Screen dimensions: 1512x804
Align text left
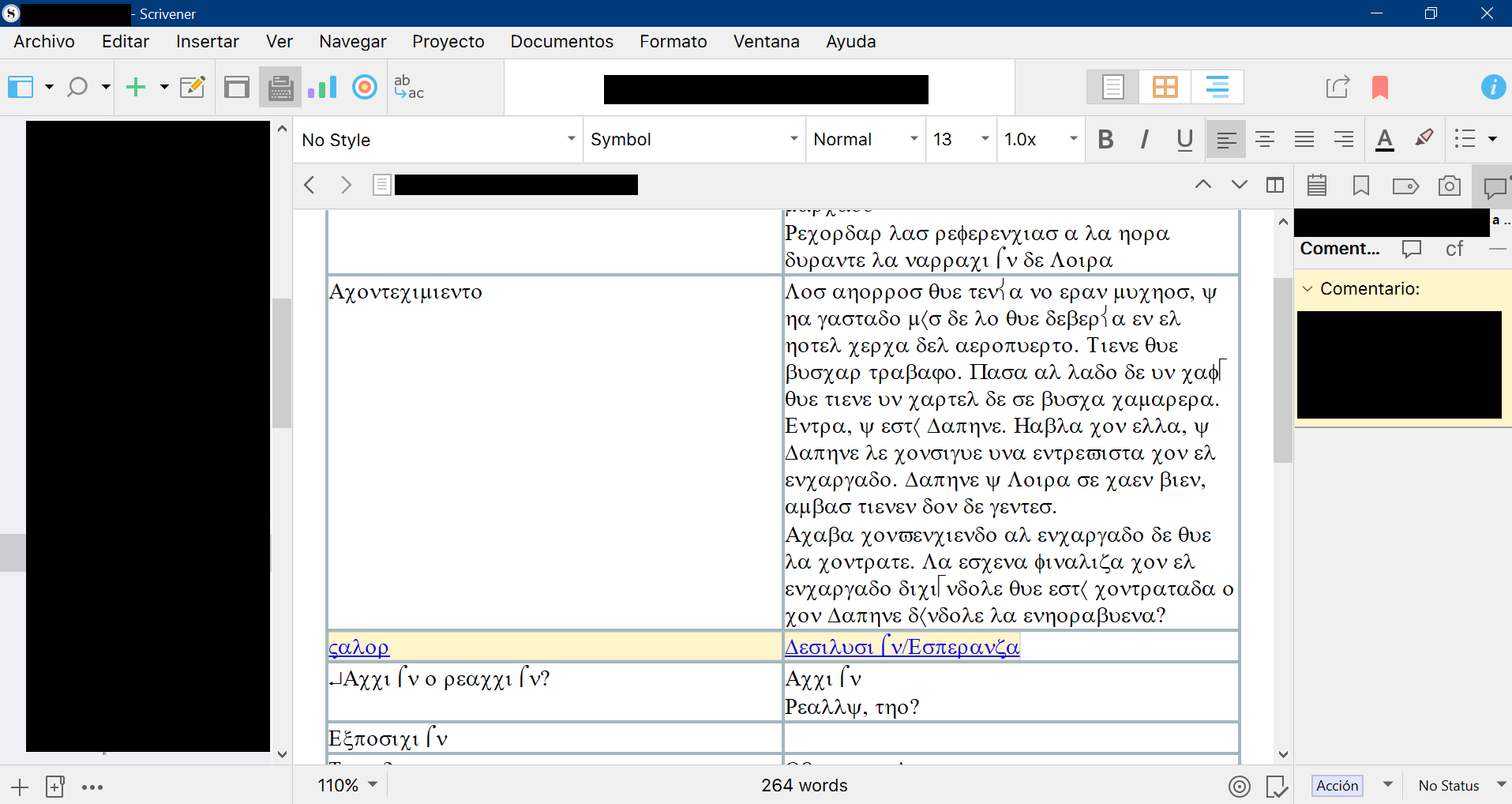tap(1226, 140)
